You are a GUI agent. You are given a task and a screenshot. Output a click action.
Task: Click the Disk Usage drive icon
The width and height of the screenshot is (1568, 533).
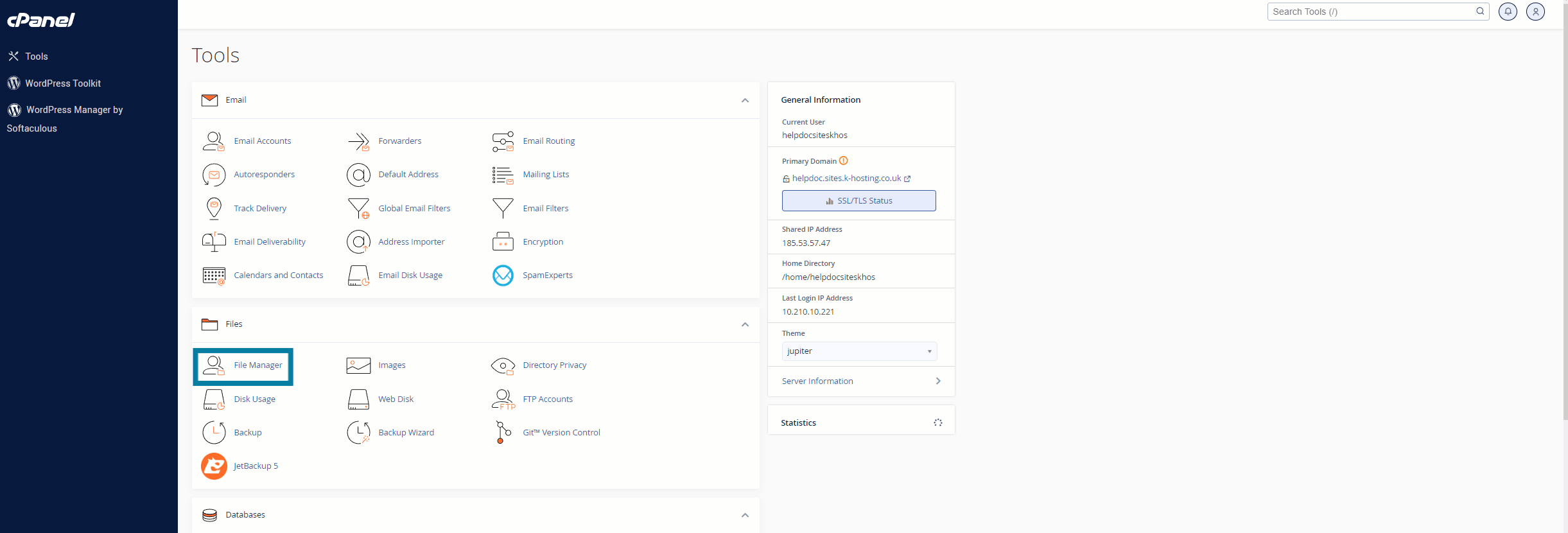tap(214, 399)
